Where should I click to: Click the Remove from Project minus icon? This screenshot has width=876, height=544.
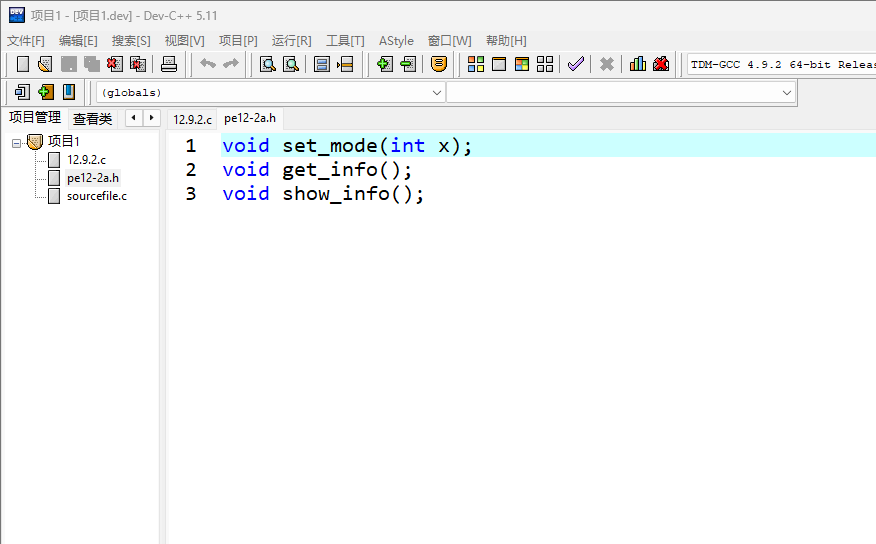pyautogui.click(x=408, y=64)
